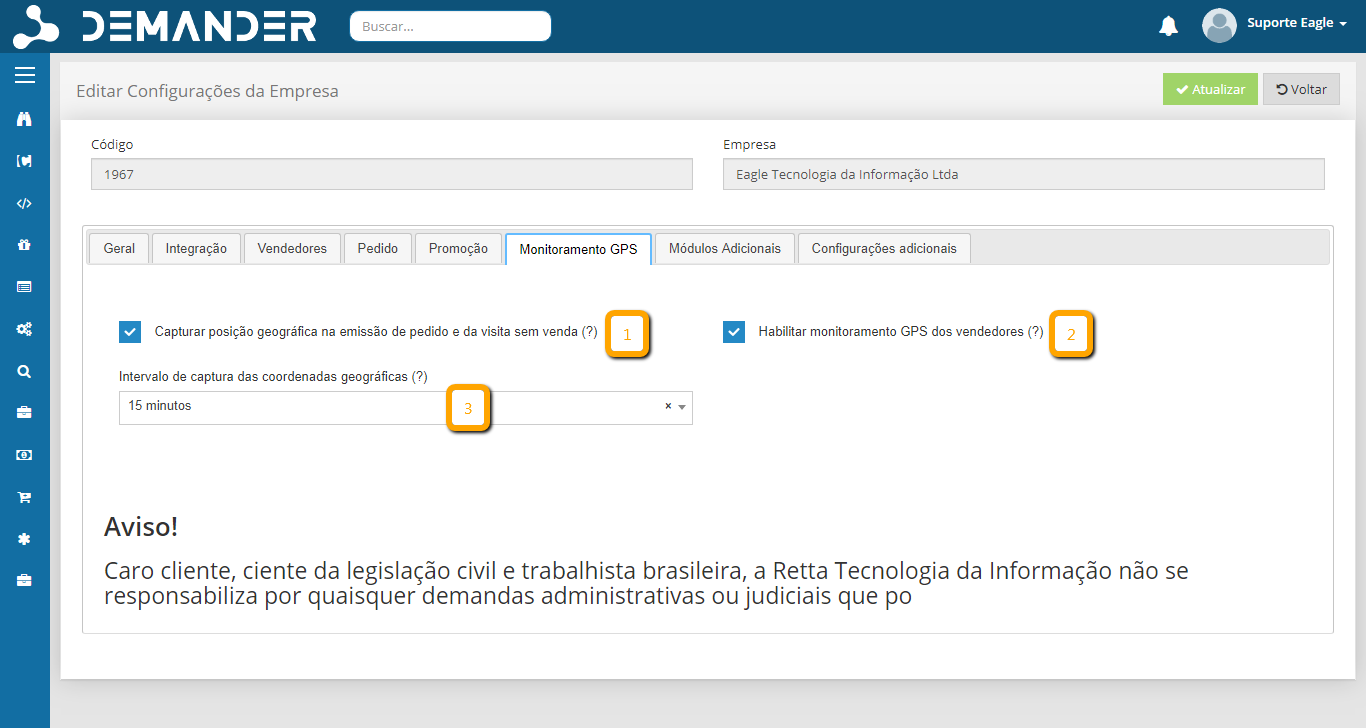Open the Suporte Eagle user menu
Viewport: 1366px width, 728px height.
(1297, 23)
